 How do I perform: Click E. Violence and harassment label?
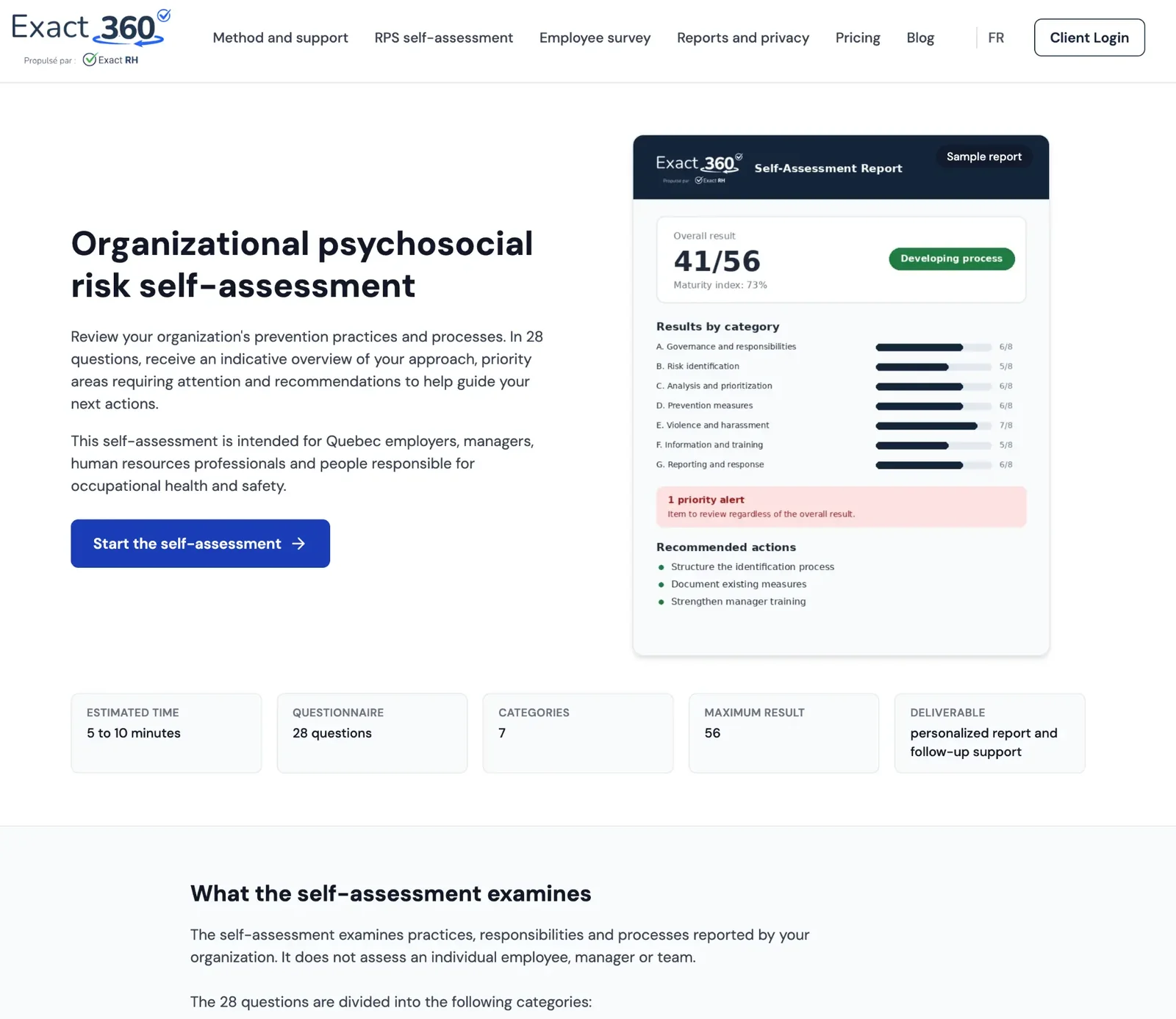(712, 425)
